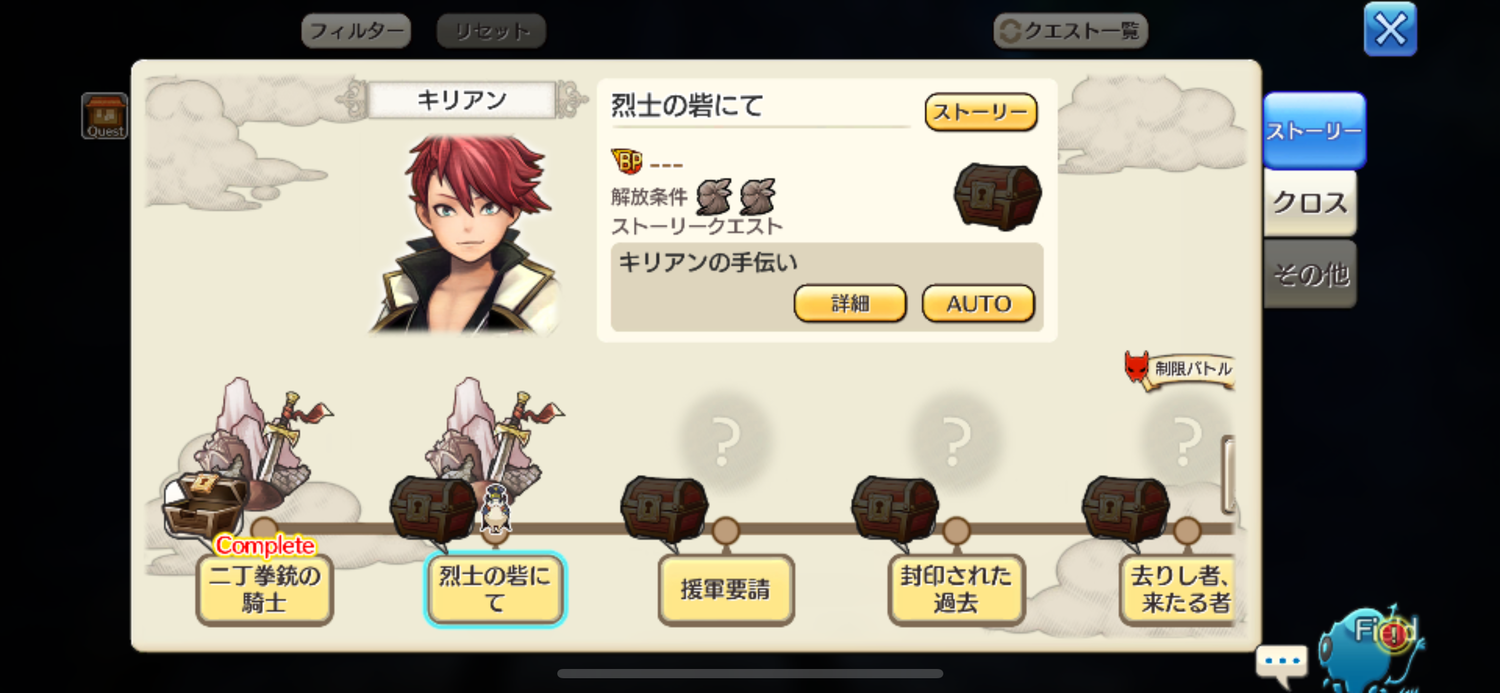
Task: Open the フィルター filter options
Action: (356, 30)
